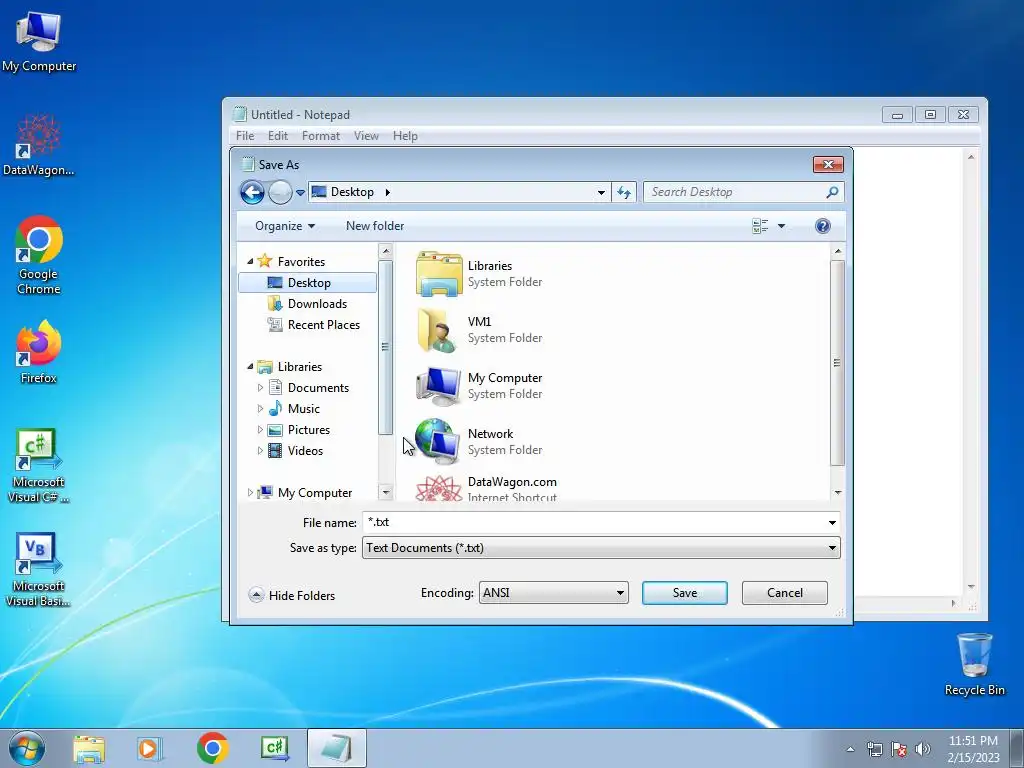
Task: Click the File name text field
Action: [593, 522]
